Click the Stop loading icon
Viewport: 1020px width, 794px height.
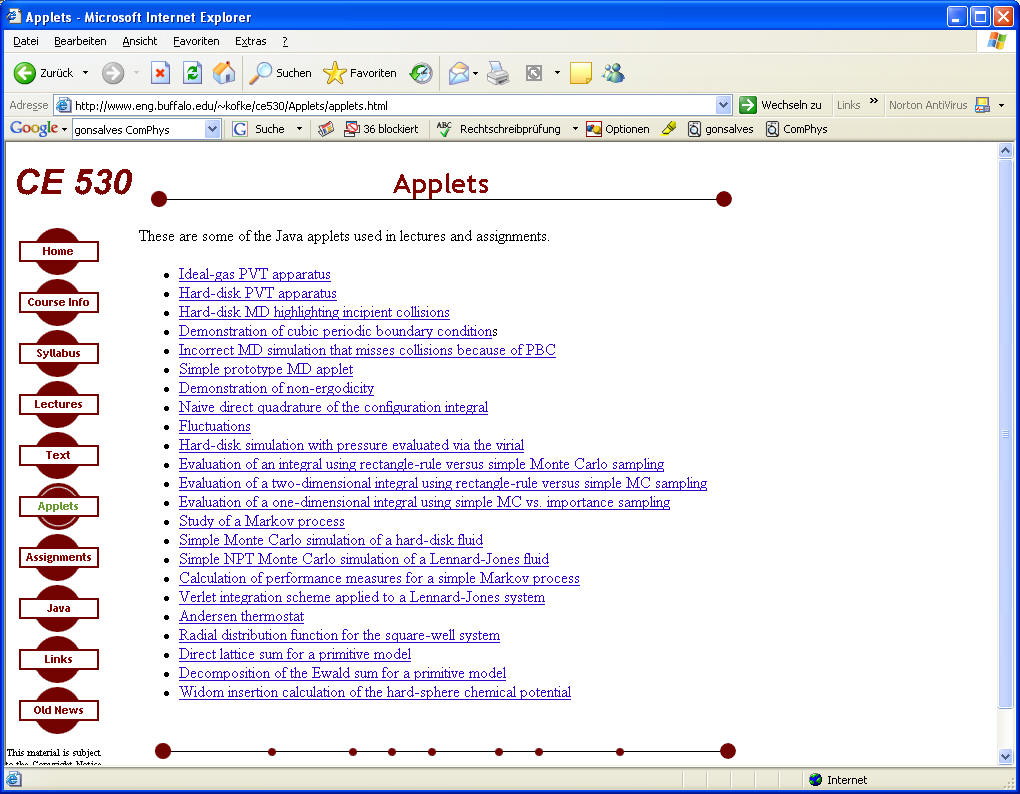(160, 73)
